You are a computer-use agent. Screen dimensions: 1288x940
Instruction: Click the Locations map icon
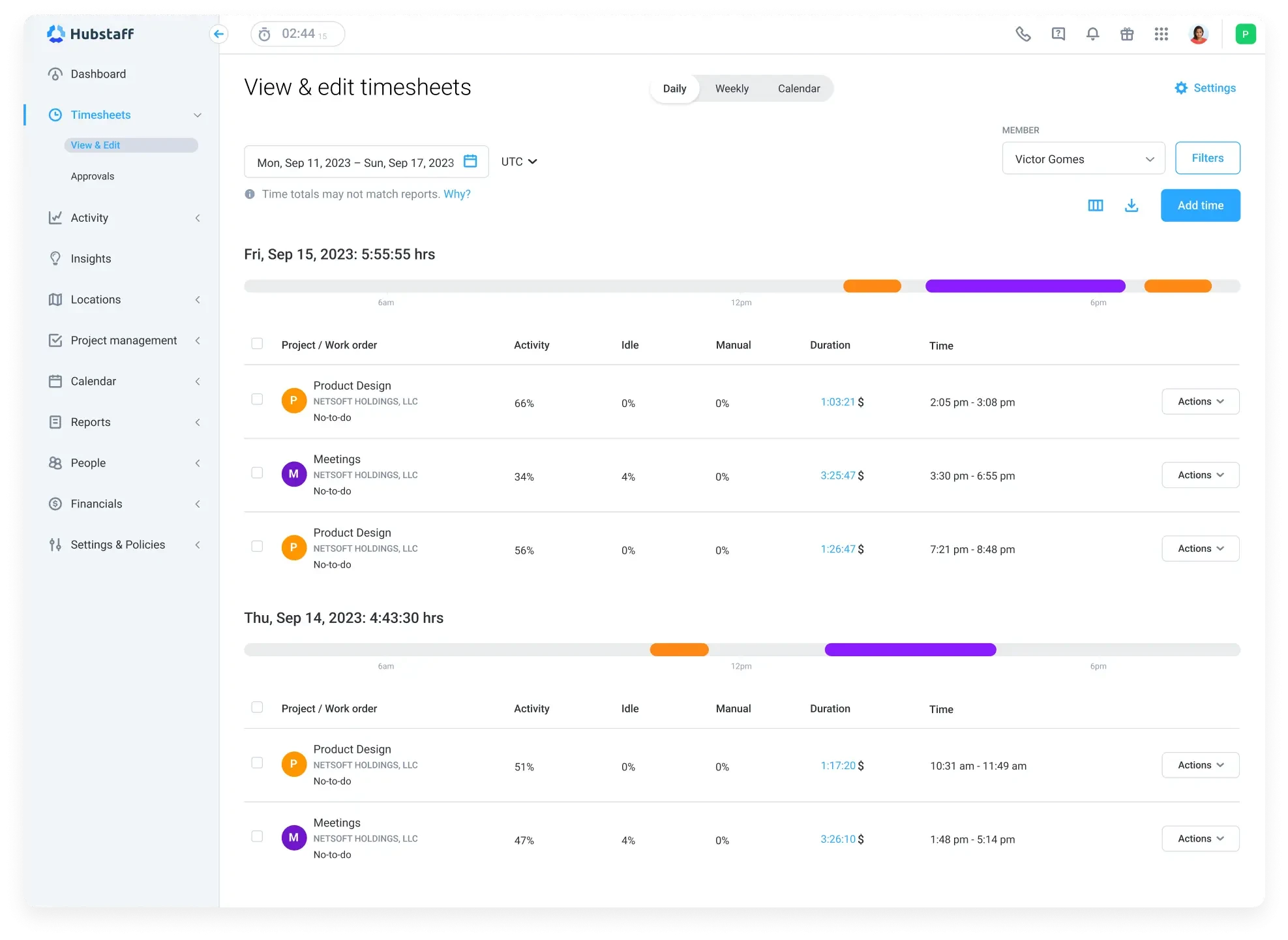coord(55,299)
